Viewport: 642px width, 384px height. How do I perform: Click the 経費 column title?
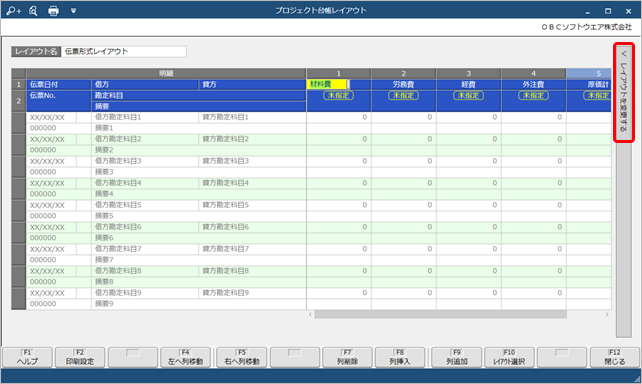point(468,84)
